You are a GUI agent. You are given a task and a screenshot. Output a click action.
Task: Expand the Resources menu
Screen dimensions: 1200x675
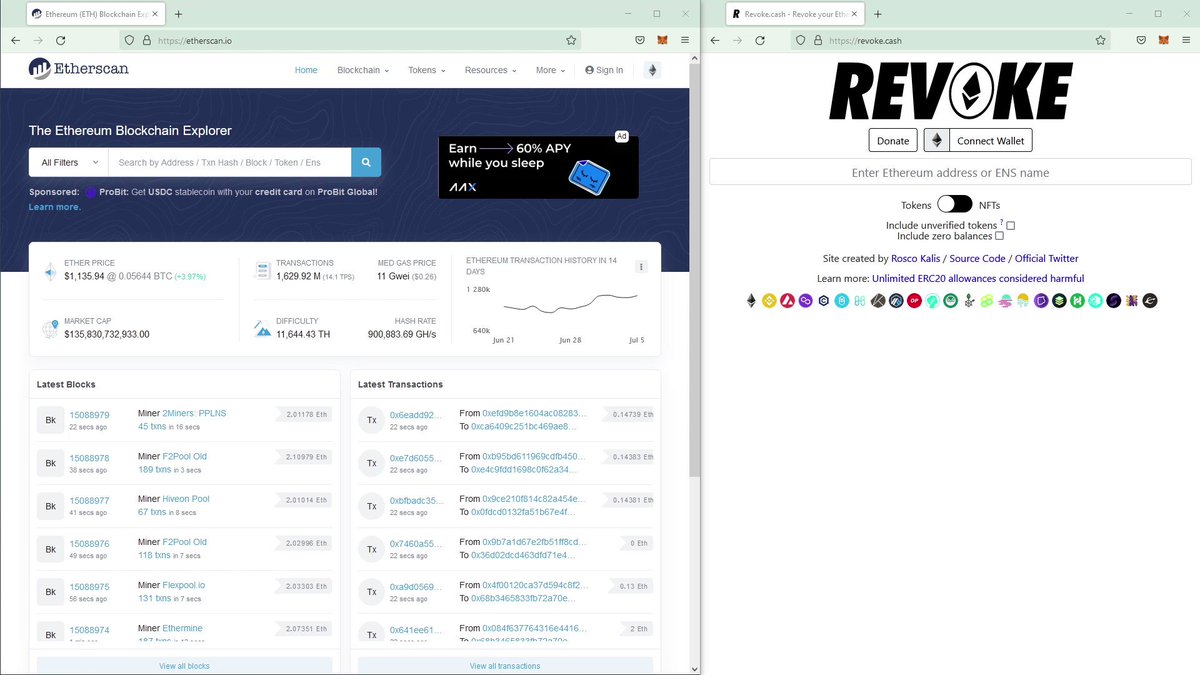pyautogui.click(x=491, y=70)
